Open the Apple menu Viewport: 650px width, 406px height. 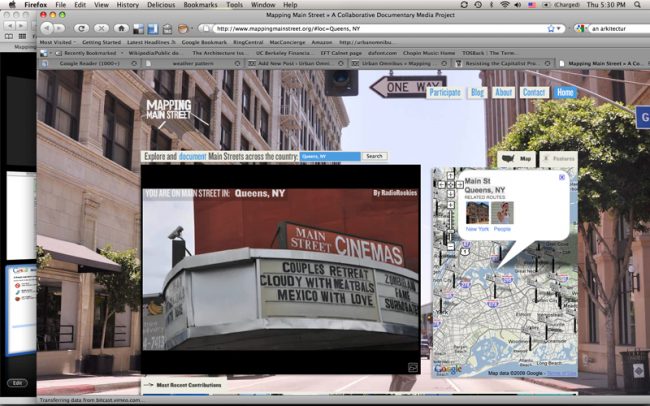click(x=12, y=5)
